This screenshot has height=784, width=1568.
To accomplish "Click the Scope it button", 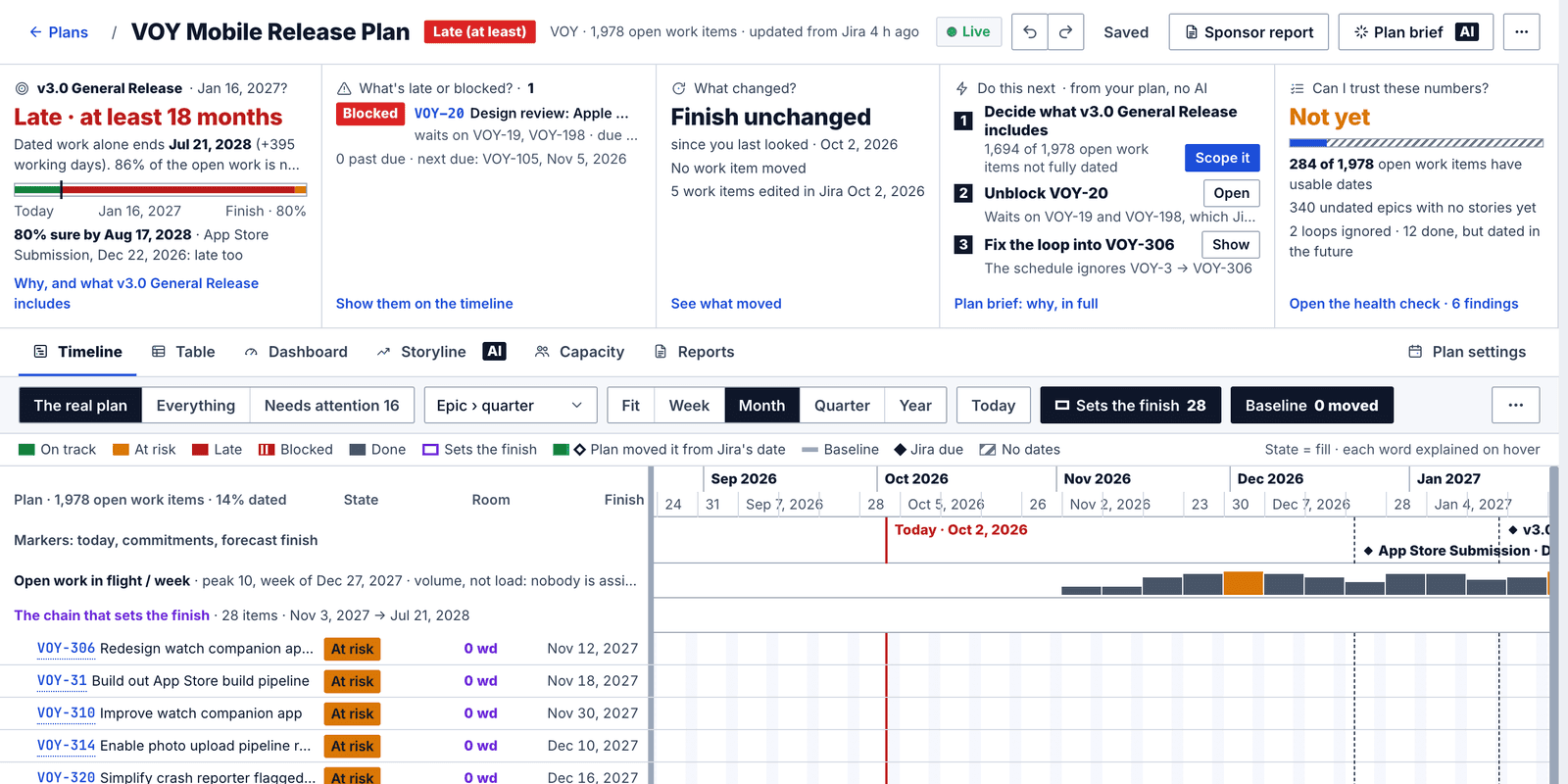I will coord(1222,158).
